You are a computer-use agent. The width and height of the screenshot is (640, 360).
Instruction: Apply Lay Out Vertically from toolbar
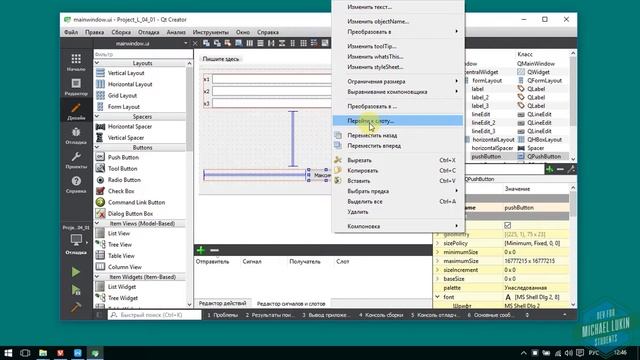(260, 43)
